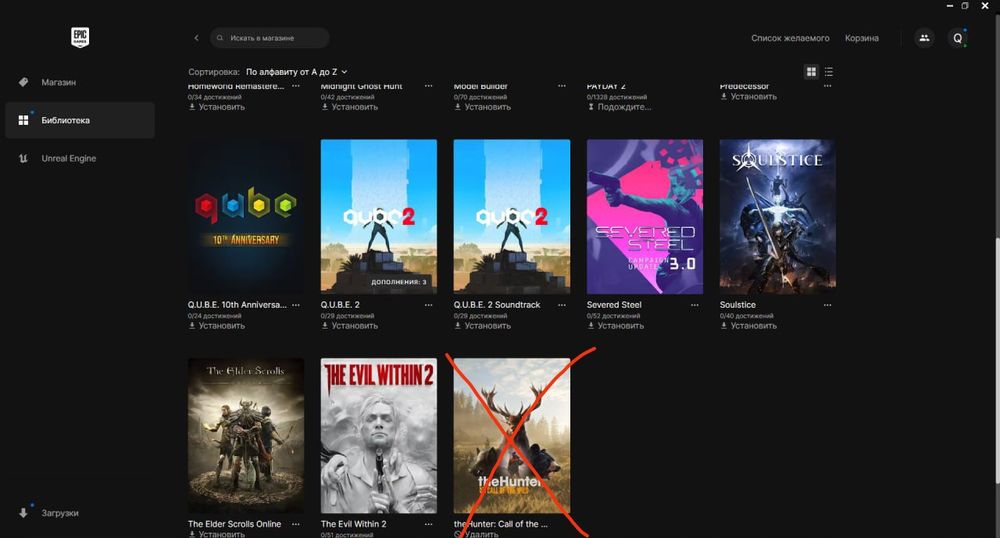This screenshot has width=1000, height=538.
Task: Click the Q.U.B.E. 10th Anniversa... title
Action: point(237,305)
